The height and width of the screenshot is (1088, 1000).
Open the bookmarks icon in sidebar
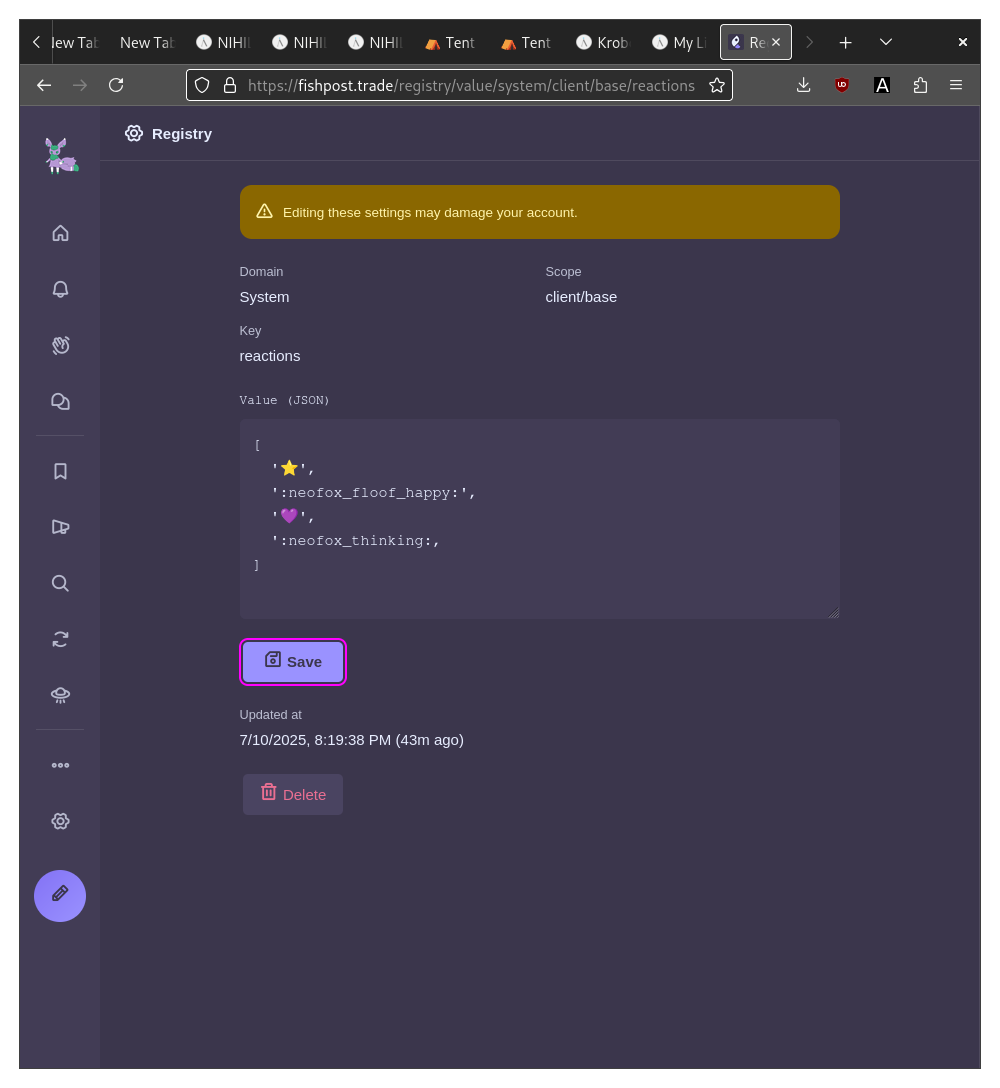60,472
